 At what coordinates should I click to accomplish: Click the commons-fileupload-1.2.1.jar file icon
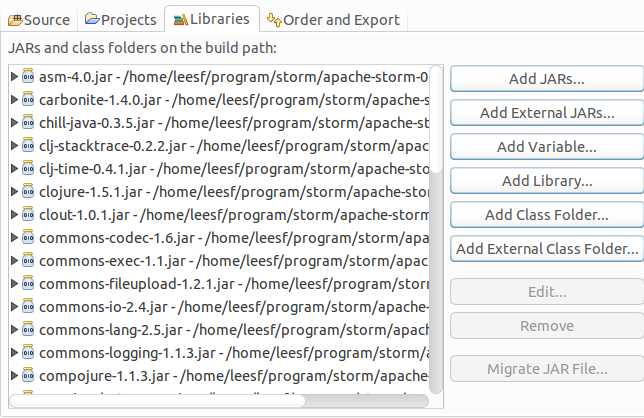(x=28, y=283)
